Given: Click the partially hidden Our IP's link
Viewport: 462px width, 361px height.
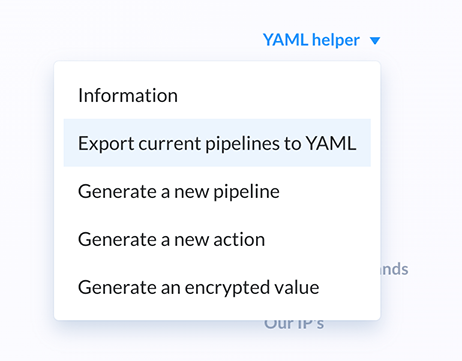Looking at the screenshot, I should click(294, 325).
